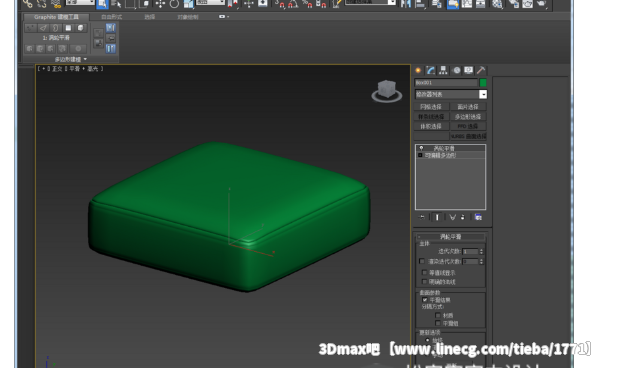Click the Configure Modifier Sets icon
631x368 pixels.
pos(478,217)
